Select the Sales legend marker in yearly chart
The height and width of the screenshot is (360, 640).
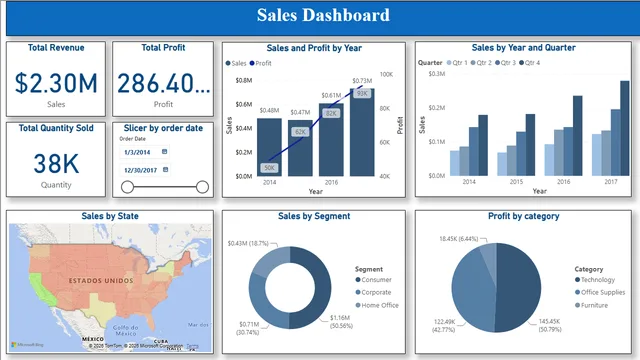point(228,63)
